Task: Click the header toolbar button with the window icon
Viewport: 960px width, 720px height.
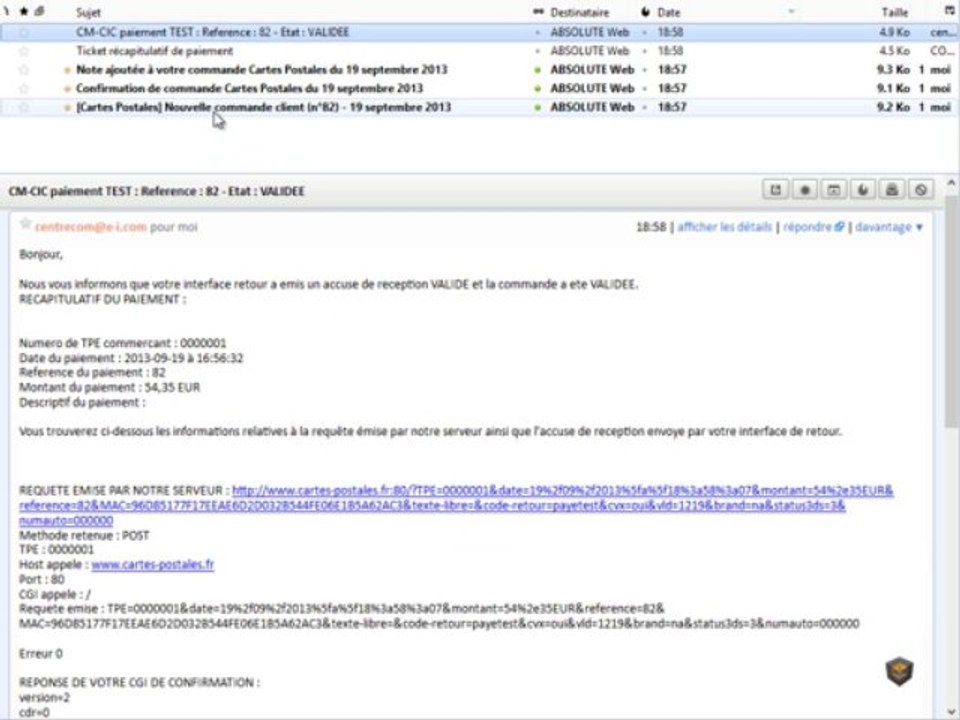Action: click(x=833, y=190)
